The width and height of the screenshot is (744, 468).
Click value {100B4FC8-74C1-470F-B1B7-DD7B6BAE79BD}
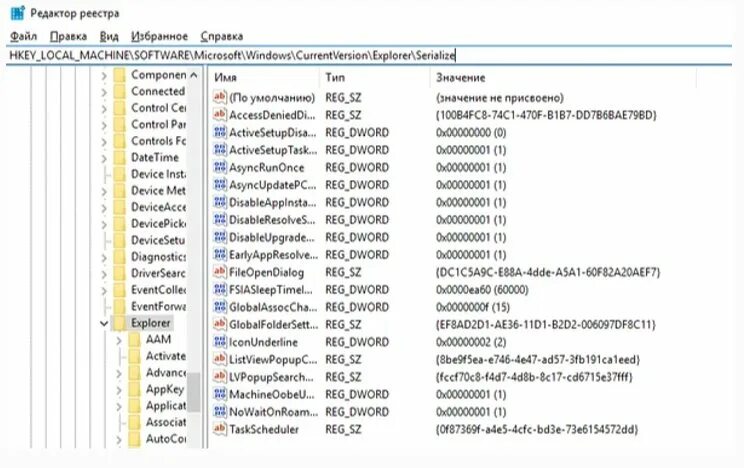pyautogui.click(x=546, y=115)
